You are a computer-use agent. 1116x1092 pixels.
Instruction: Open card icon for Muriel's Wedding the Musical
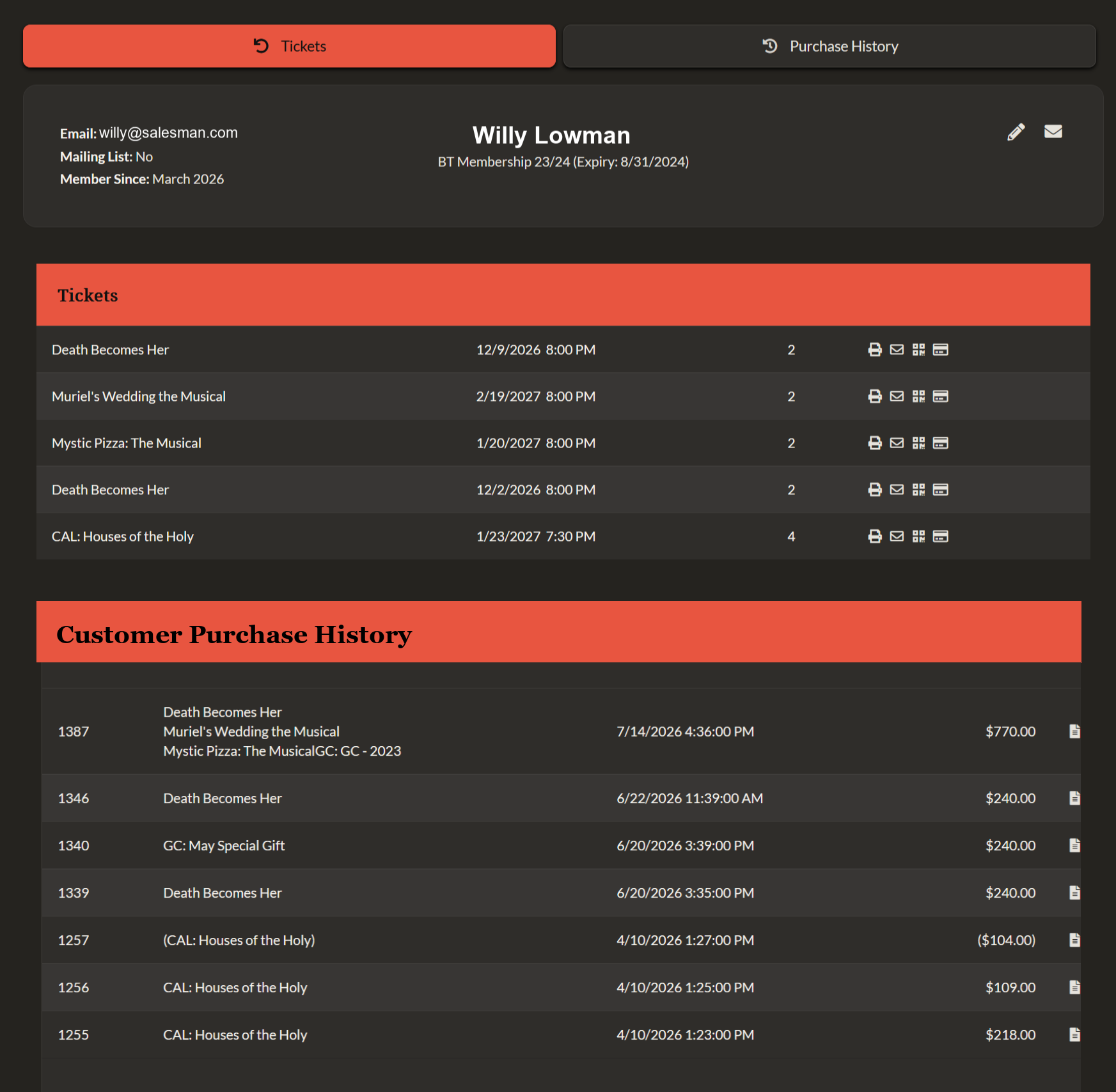pos(940,396)
